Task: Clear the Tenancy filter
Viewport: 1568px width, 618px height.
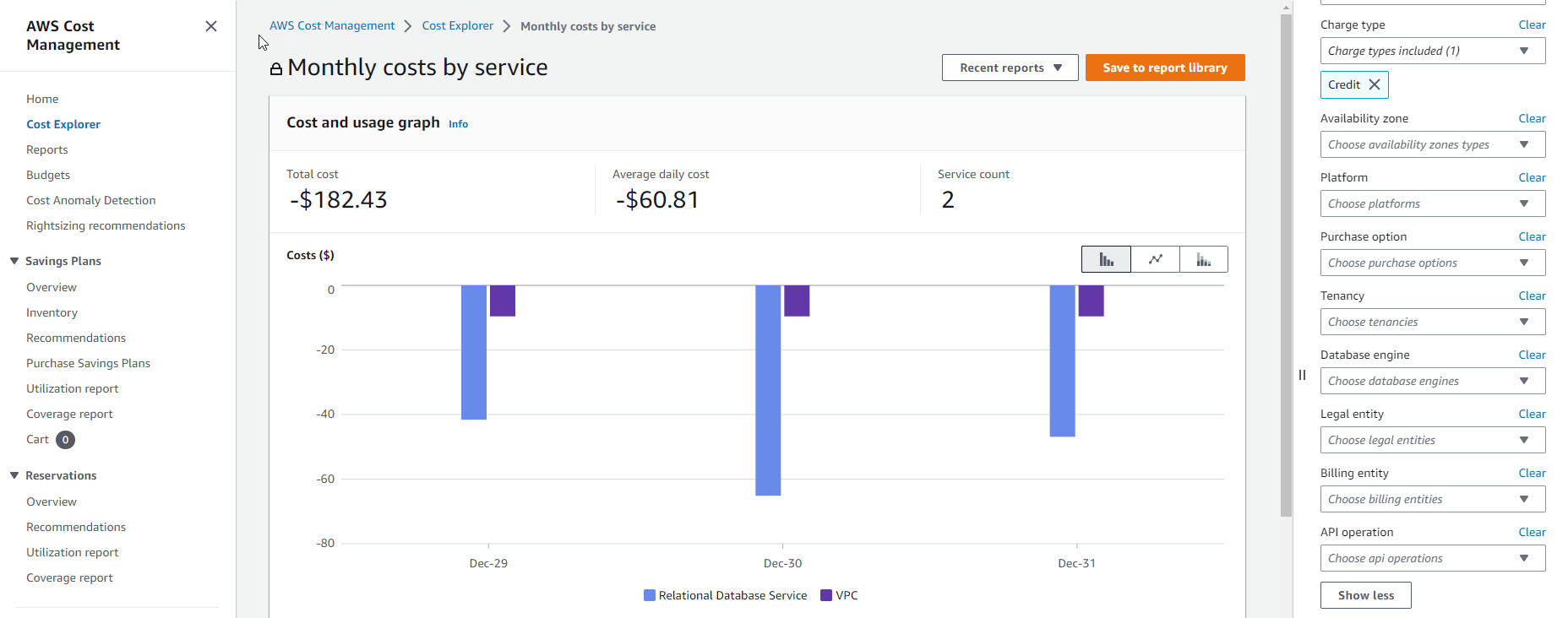Action: coord(1532,295)
